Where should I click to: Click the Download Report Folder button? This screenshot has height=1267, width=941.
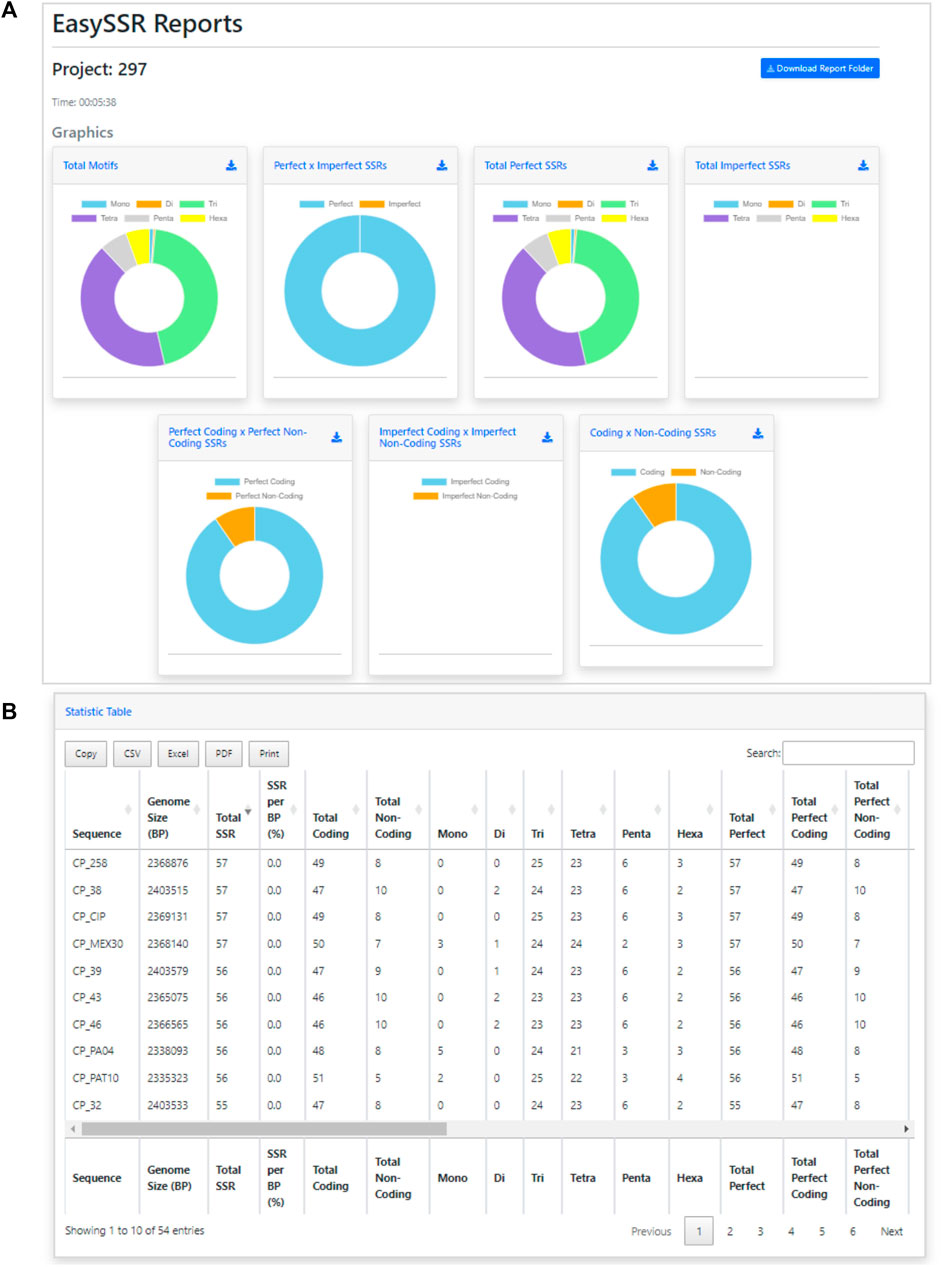click(x=820, y=69)
